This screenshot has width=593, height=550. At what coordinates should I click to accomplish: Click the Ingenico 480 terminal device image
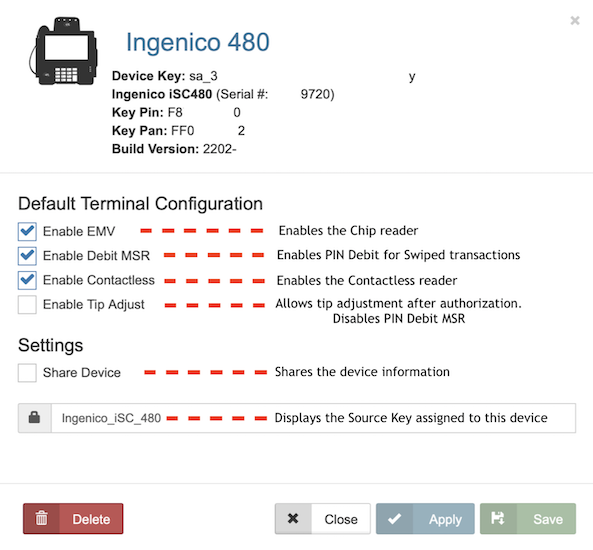point(64,51)
